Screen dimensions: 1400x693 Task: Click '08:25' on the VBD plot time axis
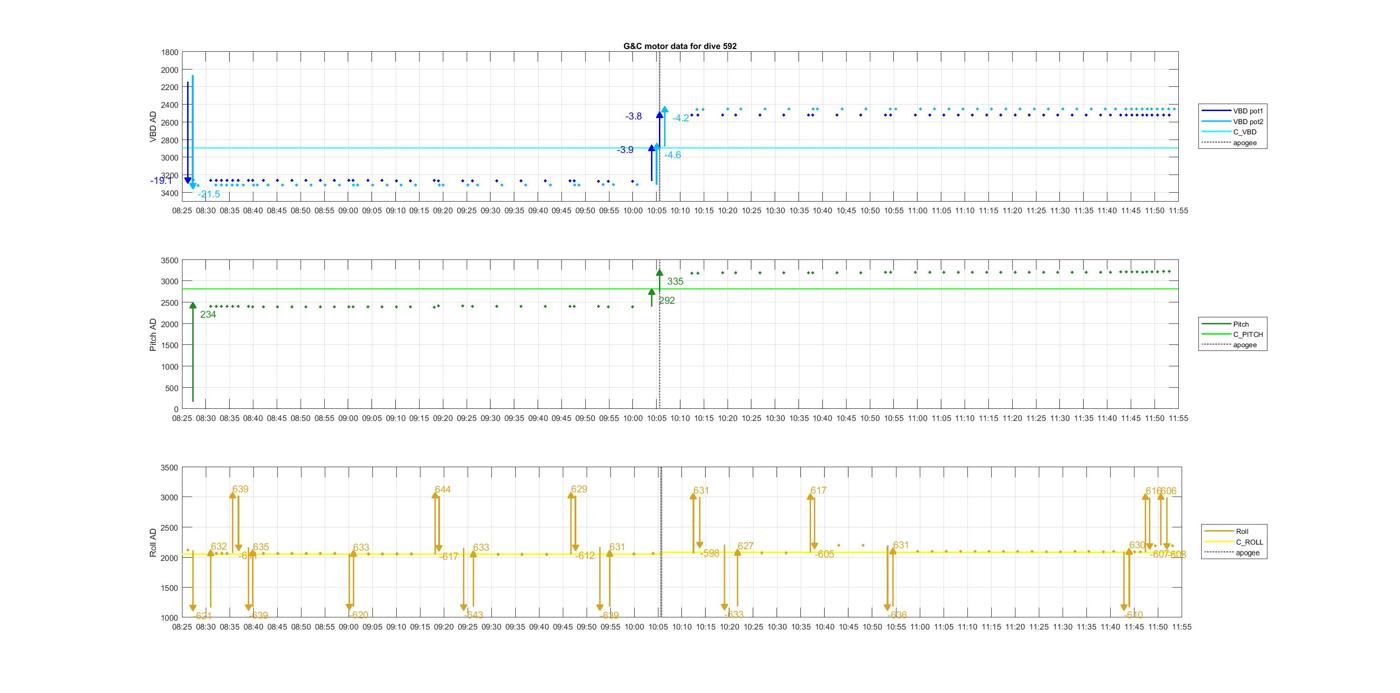click(182, 211)
